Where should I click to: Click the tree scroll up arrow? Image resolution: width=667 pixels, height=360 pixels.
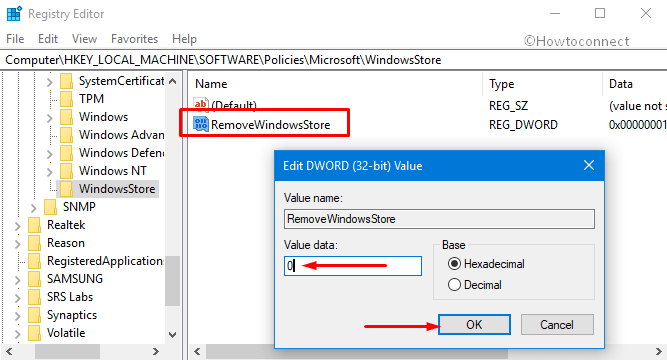coord(172,81)
